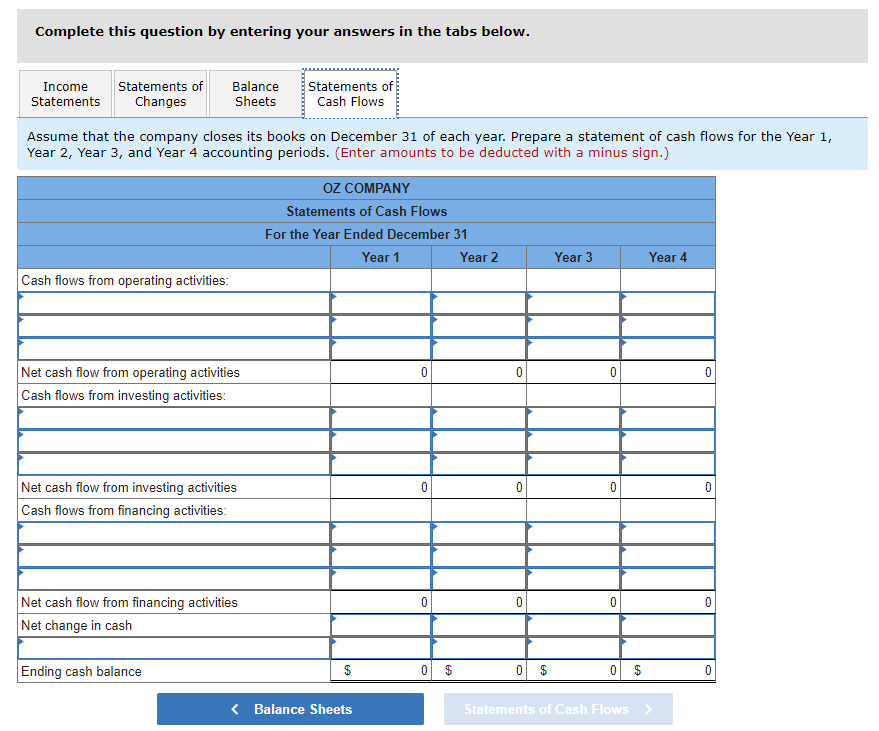Image resolution: width=879 pixels, height=731 pixels.
Task: Open second financing activities label dropdown
Action: [174, 556]
